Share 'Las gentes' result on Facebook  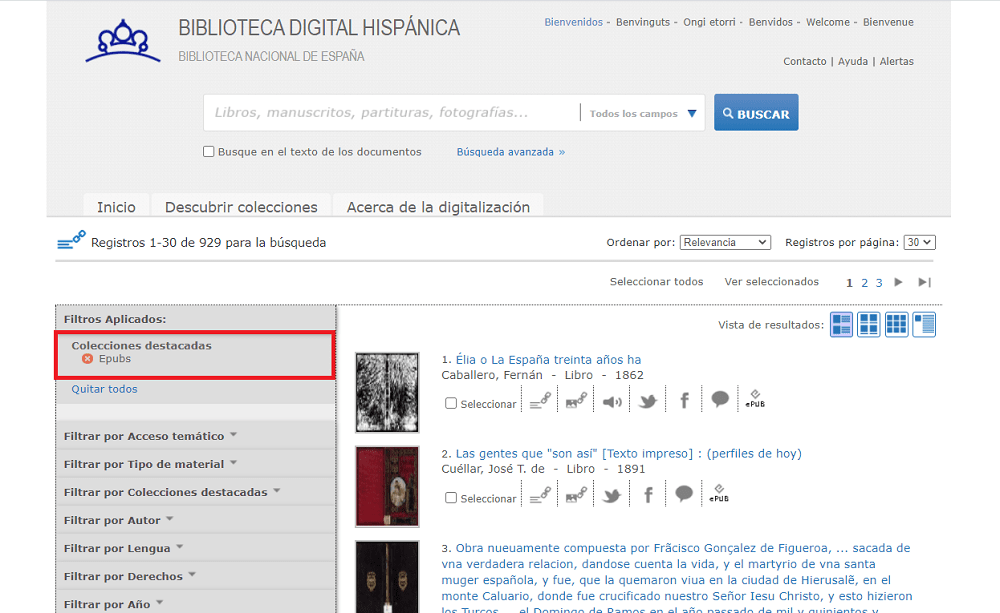point(649,495)
